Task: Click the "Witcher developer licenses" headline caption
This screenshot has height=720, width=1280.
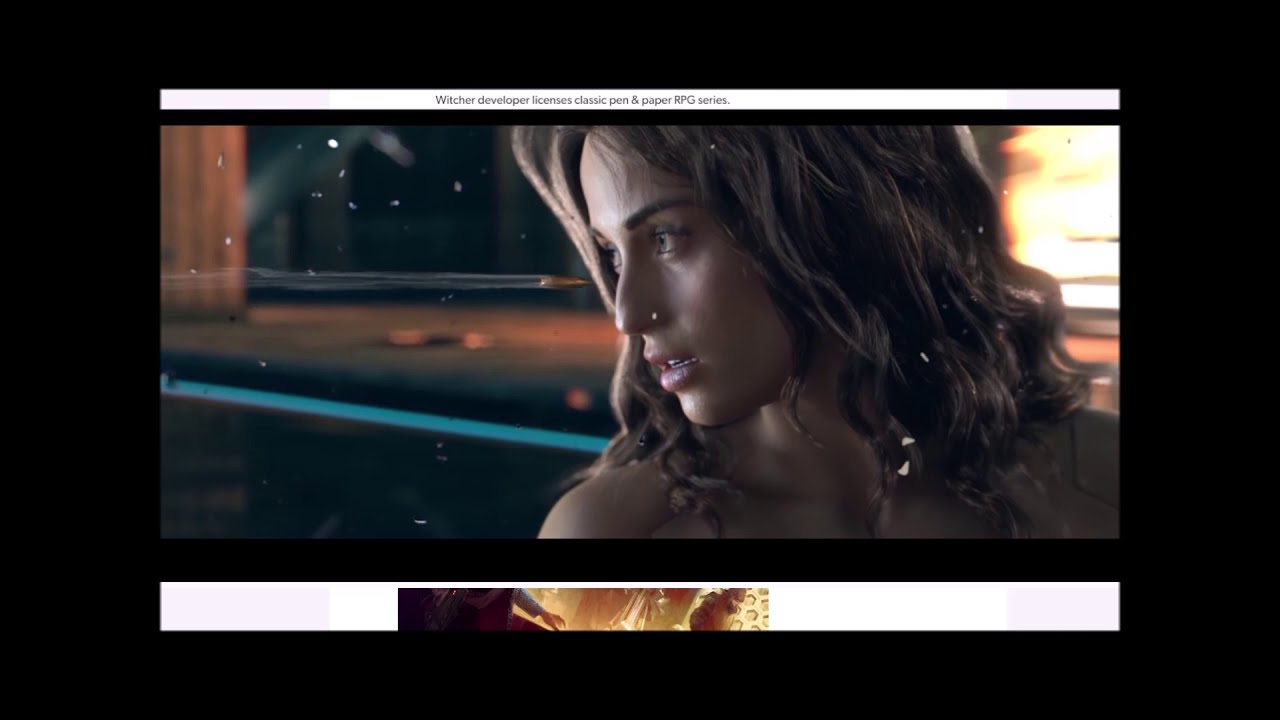Action: click(582, 100)
